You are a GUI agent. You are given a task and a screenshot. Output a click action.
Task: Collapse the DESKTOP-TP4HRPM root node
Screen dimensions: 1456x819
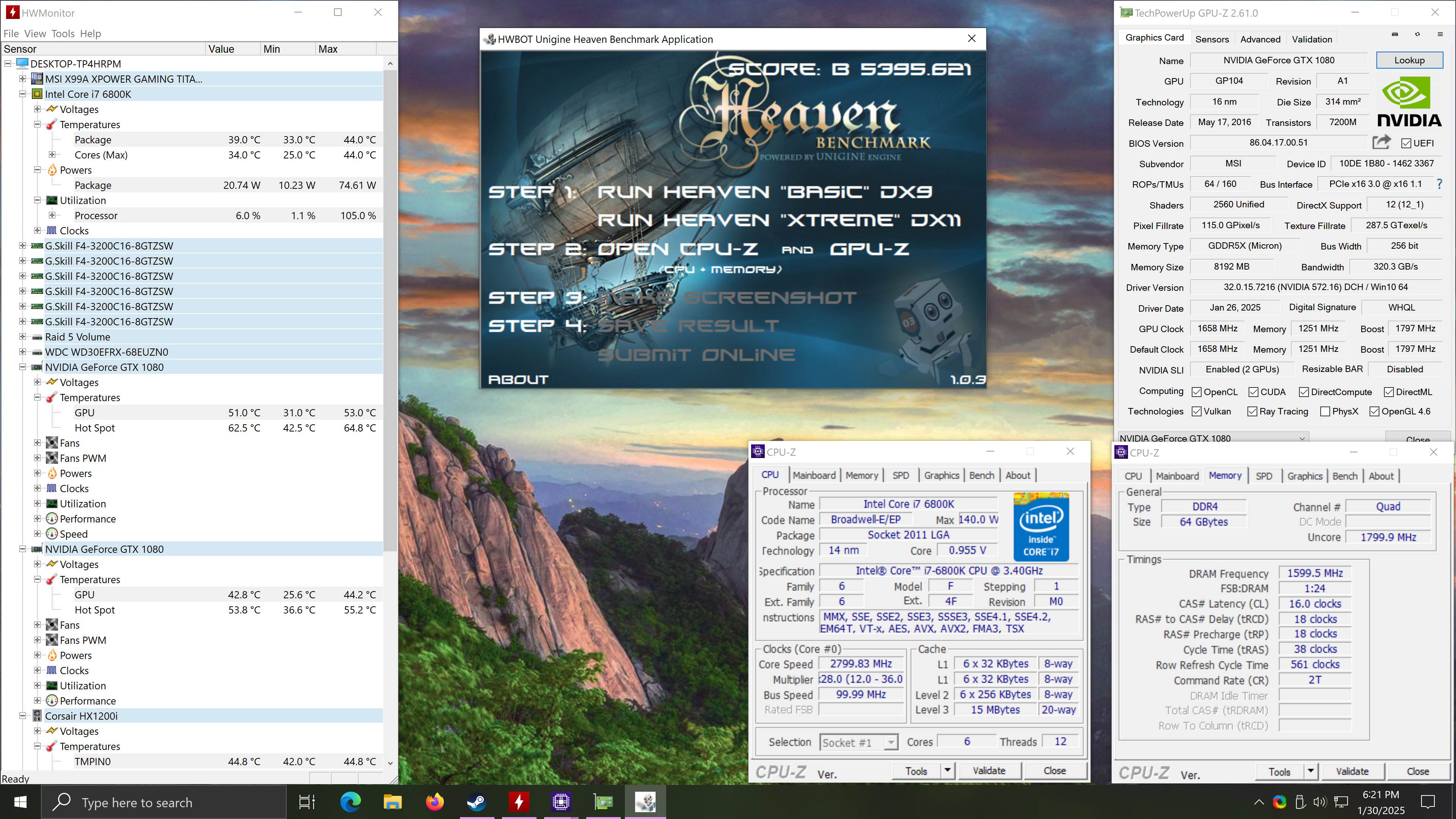point(8,63)
